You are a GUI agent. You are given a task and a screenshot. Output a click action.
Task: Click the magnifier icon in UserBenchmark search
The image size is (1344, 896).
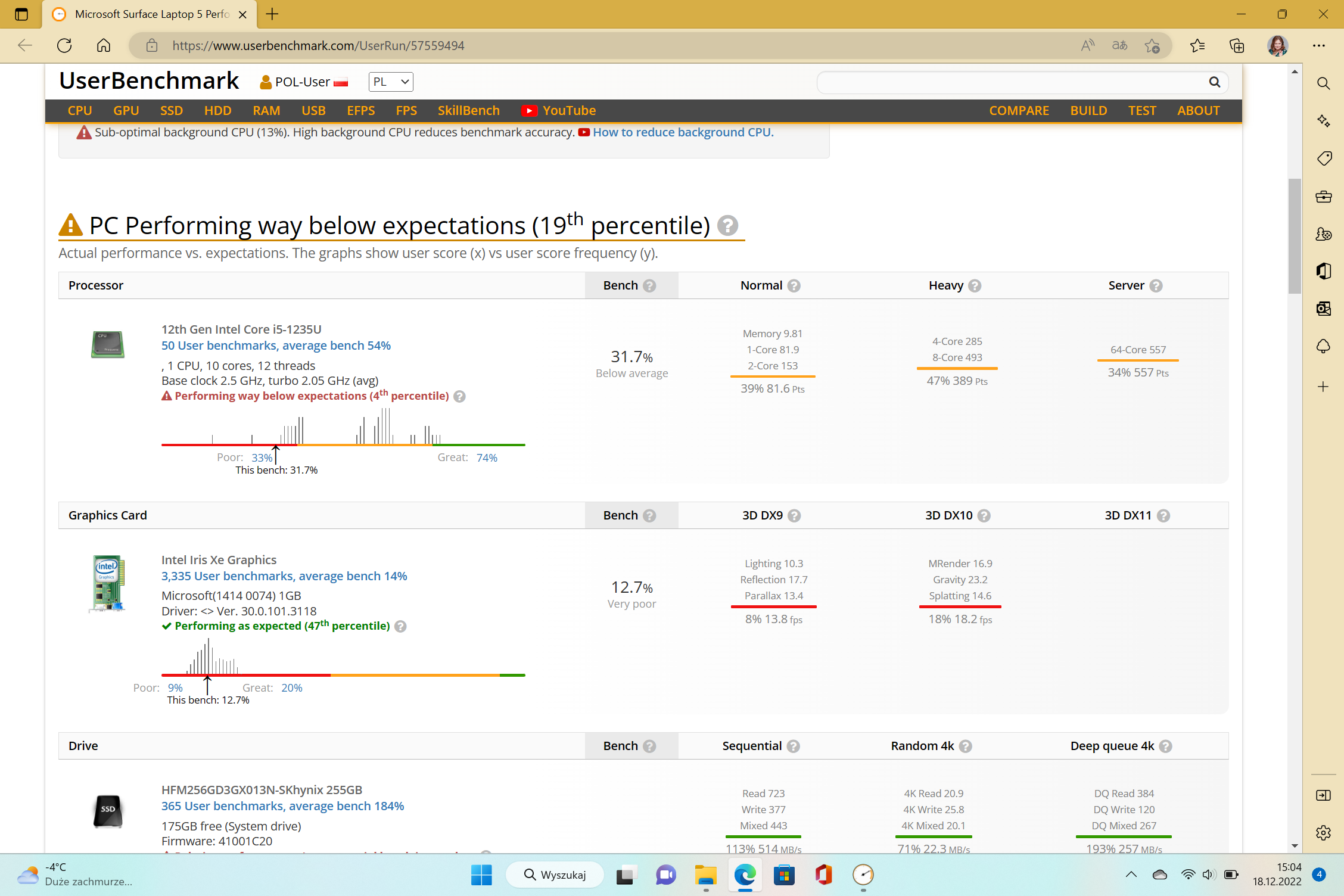point(1215,82)
